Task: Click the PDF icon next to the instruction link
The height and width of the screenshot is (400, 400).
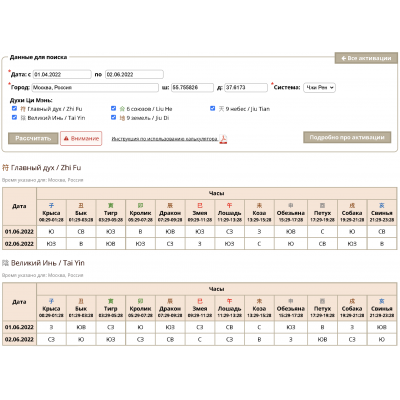Action: [x=223, y=139]
